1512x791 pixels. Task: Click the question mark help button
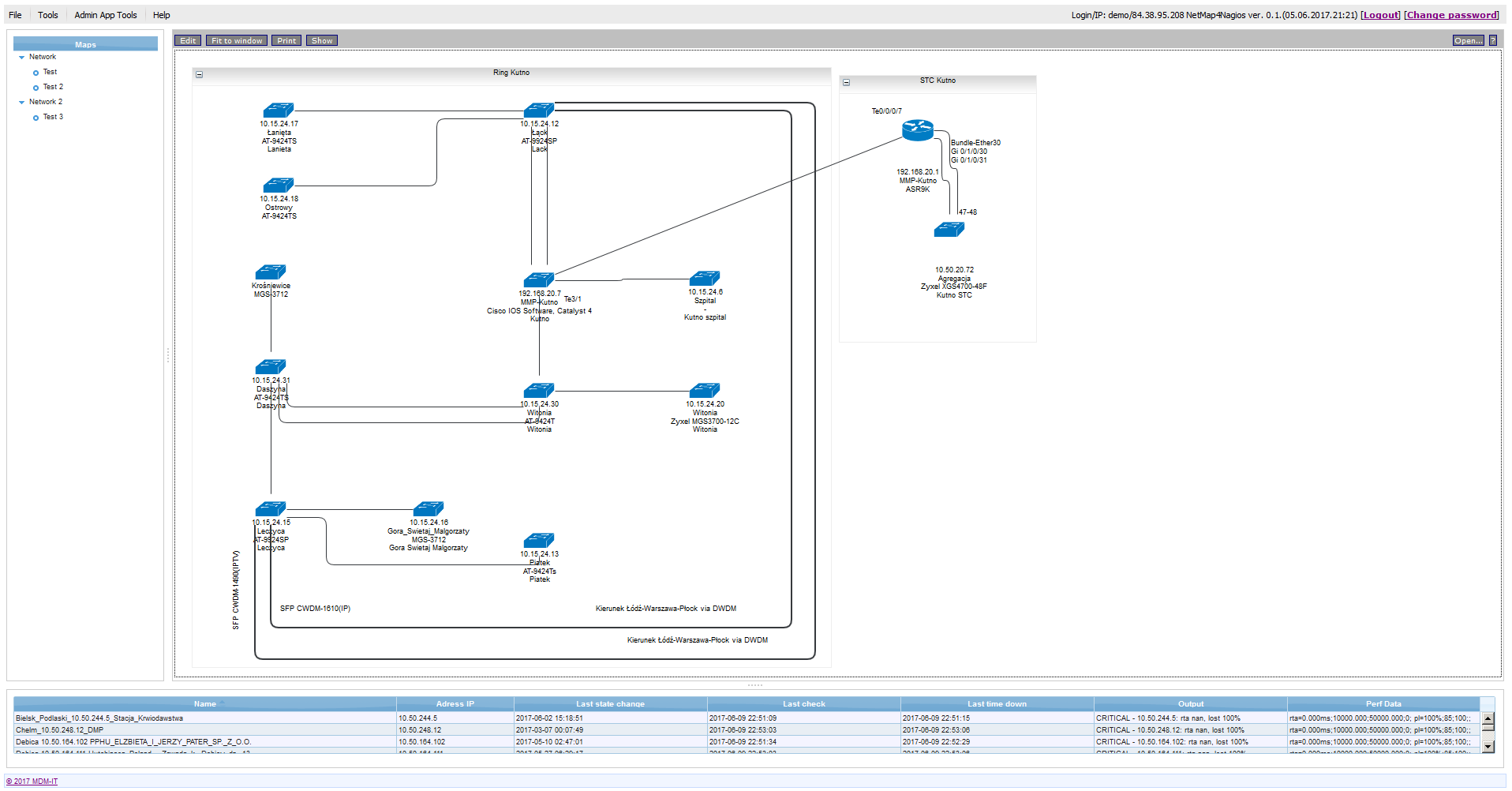(1493, 40)
